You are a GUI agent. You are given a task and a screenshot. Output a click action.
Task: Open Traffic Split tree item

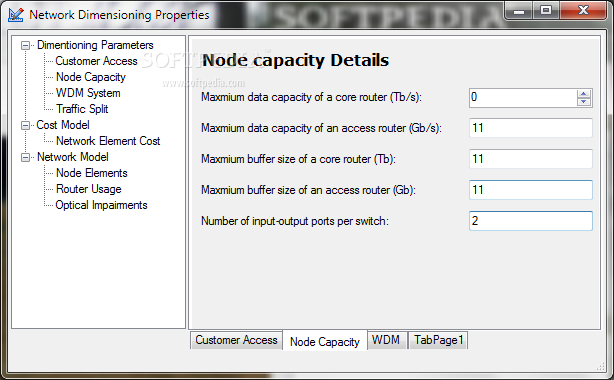(82, 109)
